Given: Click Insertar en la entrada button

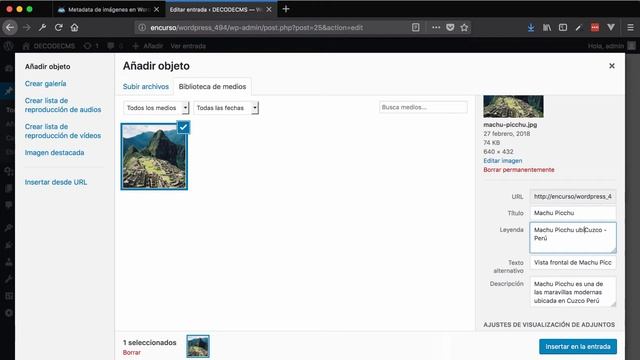Looking at the screenshot, I should pos(578,347).
